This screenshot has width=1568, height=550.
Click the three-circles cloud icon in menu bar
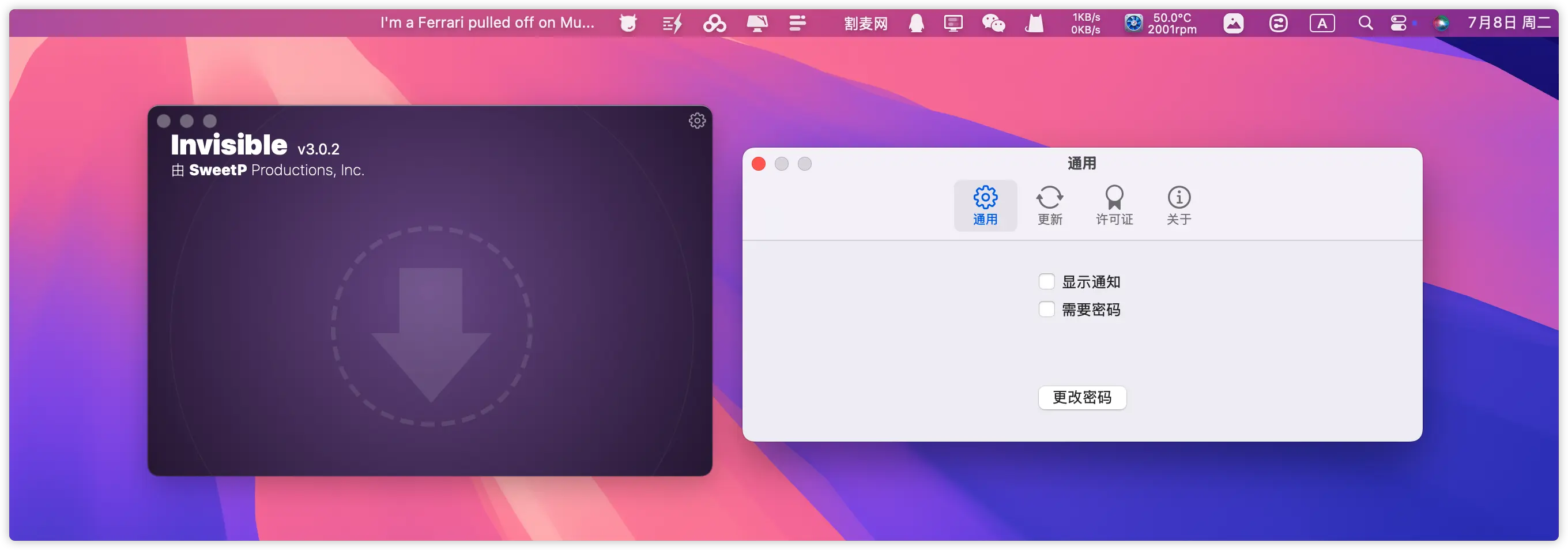click(715, 23)
